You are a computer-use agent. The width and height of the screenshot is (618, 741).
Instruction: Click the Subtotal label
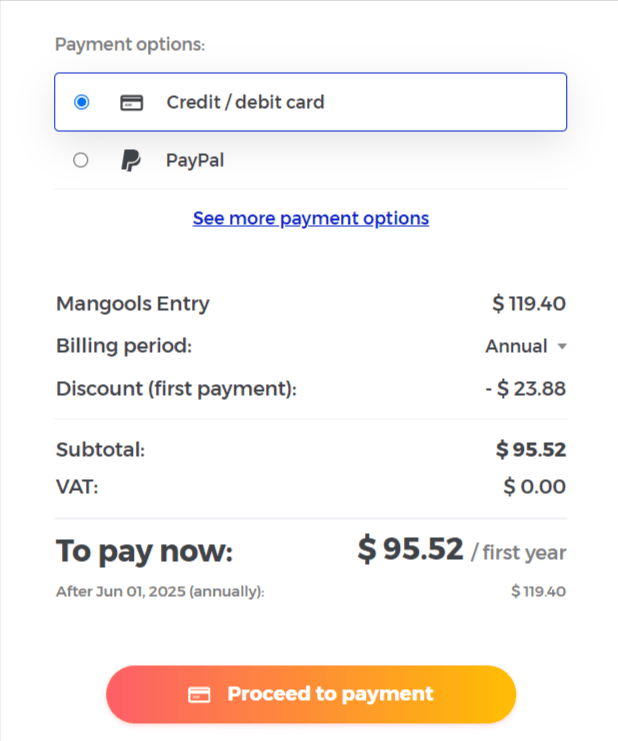click(x=100, y=450)
